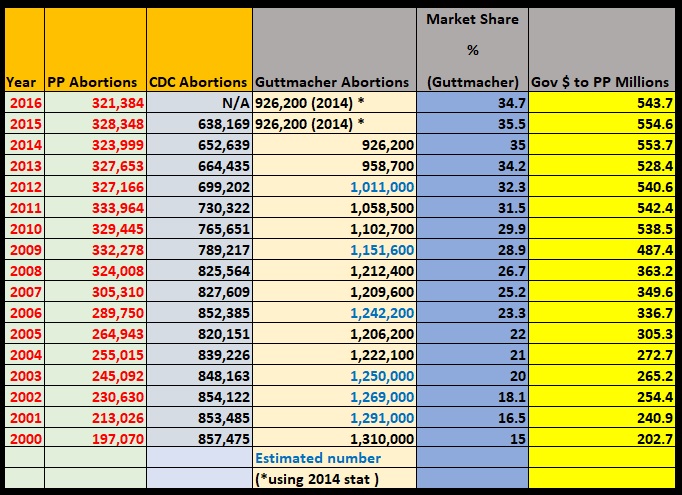682x495 pixels.
Task: Select Guttmacher value '1,058,500'
Action: pyautogui.click(x=382, y=208)
